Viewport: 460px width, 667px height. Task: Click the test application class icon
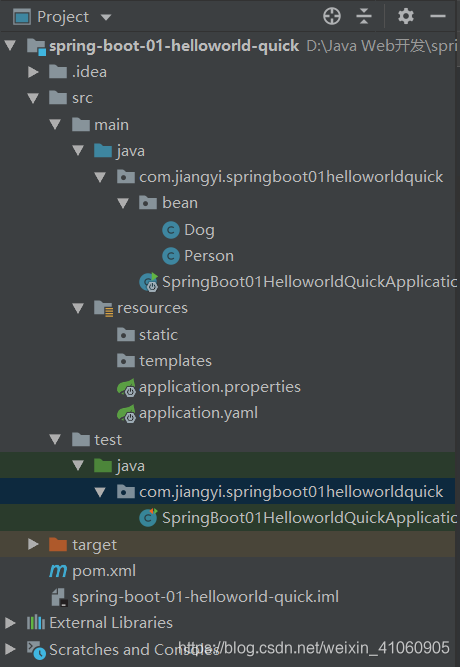click(x=149, y=518)
